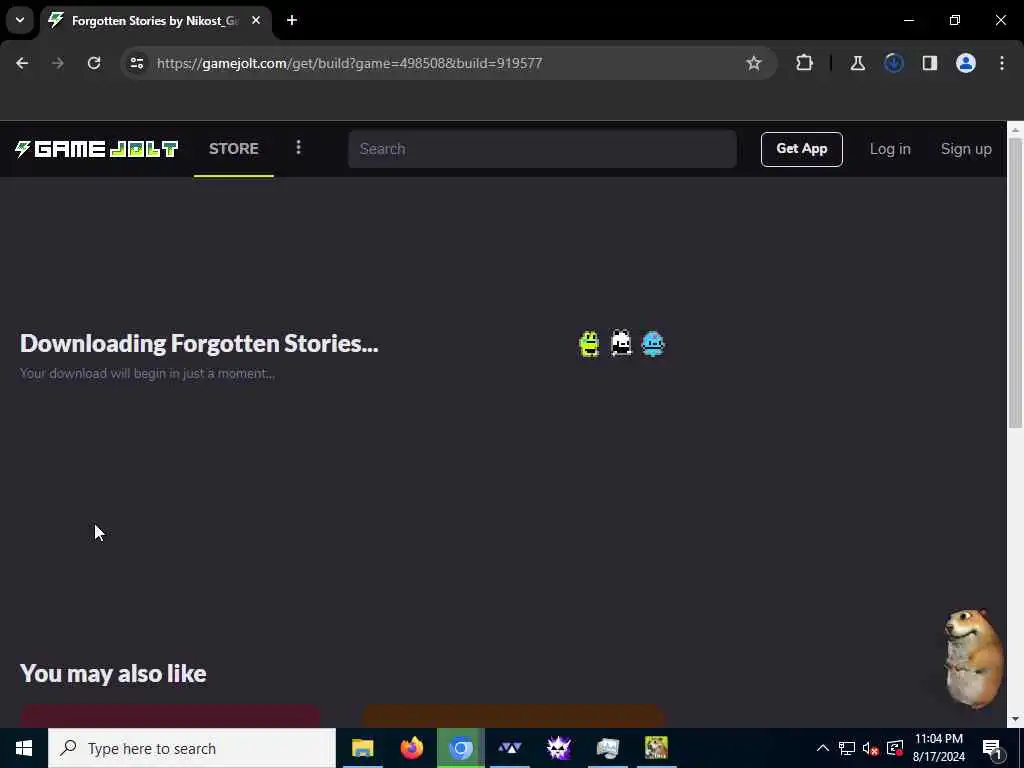Open the hamster taskbar app
The width and height of the screenshot is (1024, 768).
(656, 748)
